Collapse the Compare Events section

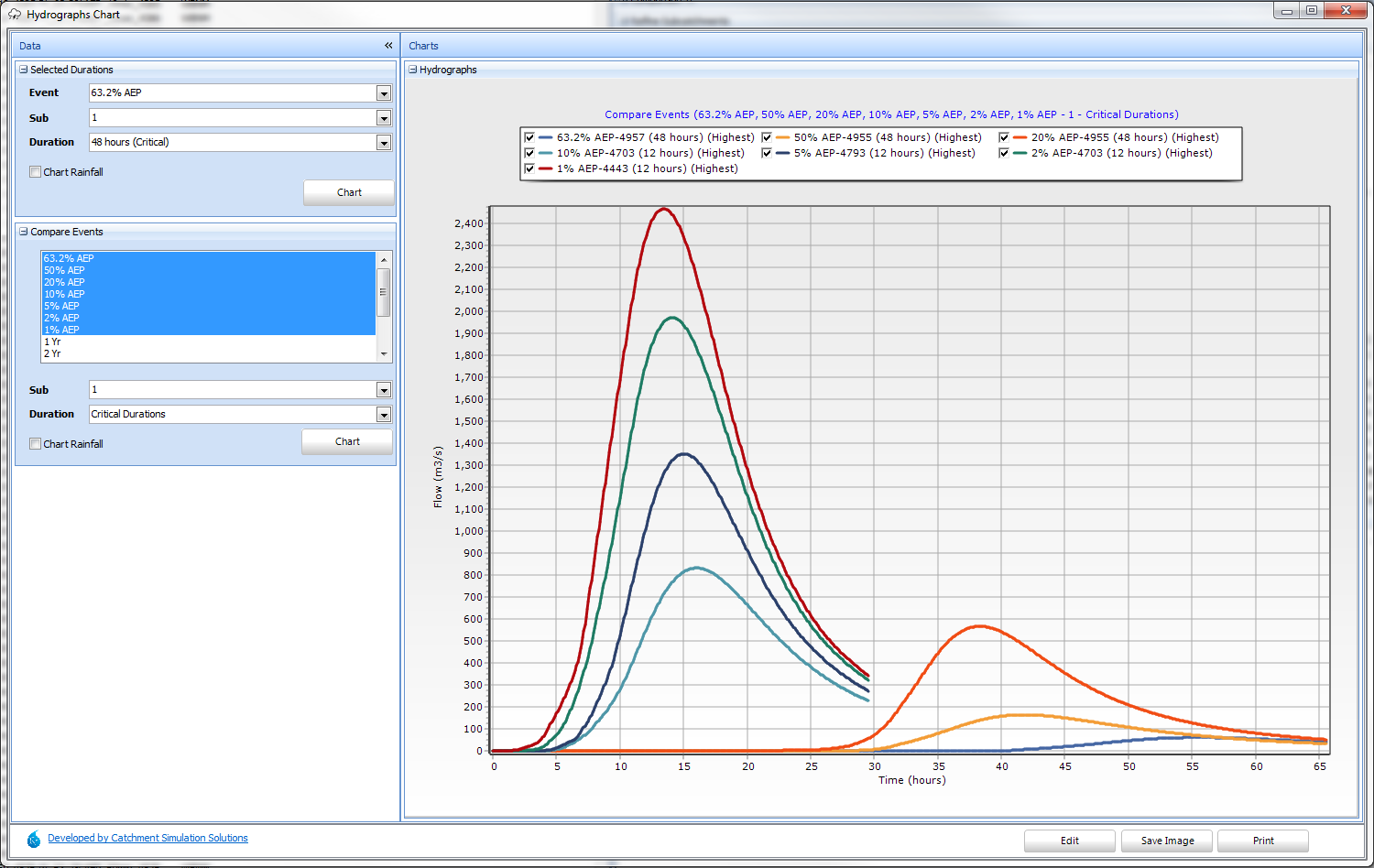click(24, 232)
